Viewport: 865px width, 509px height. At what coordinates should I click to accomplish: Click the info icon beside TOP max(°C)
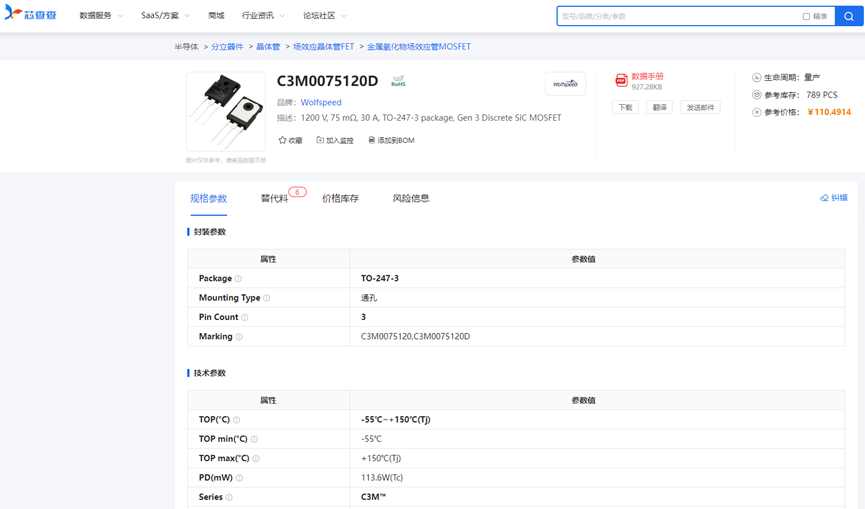256,459
